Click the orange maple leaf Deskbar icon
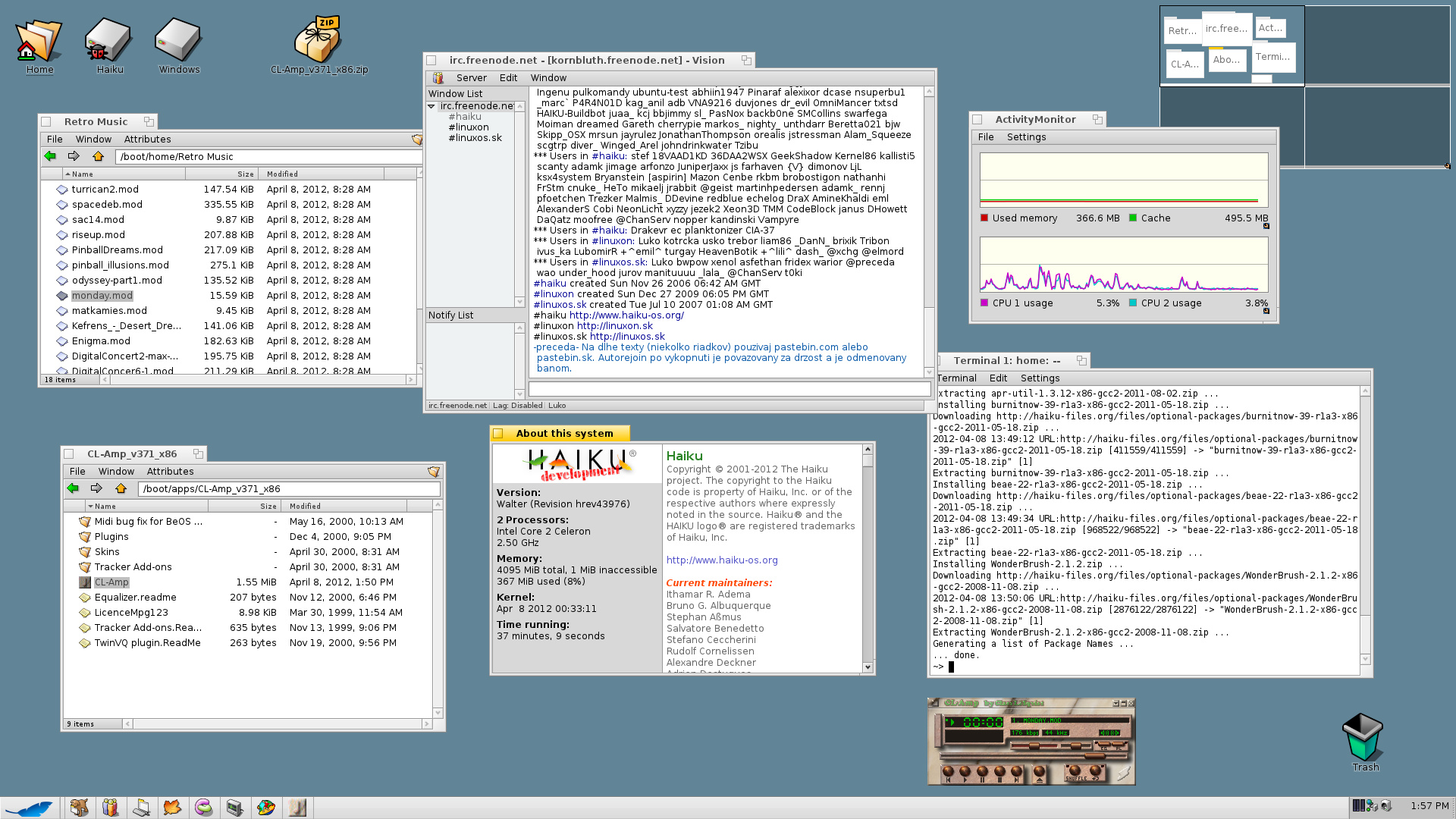This screenshot has height=819, width=1456. pyautogui.click(x=172, y=808)
